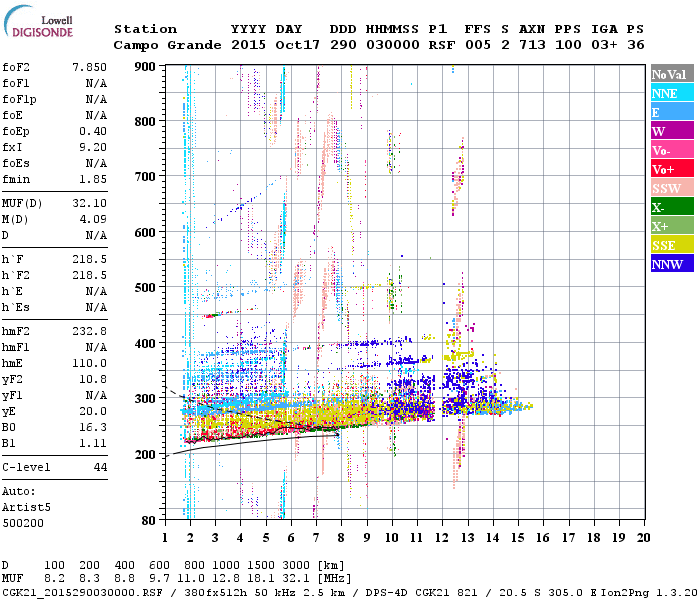
Task: Click the yE value 20.0
Action: point(93,412)
